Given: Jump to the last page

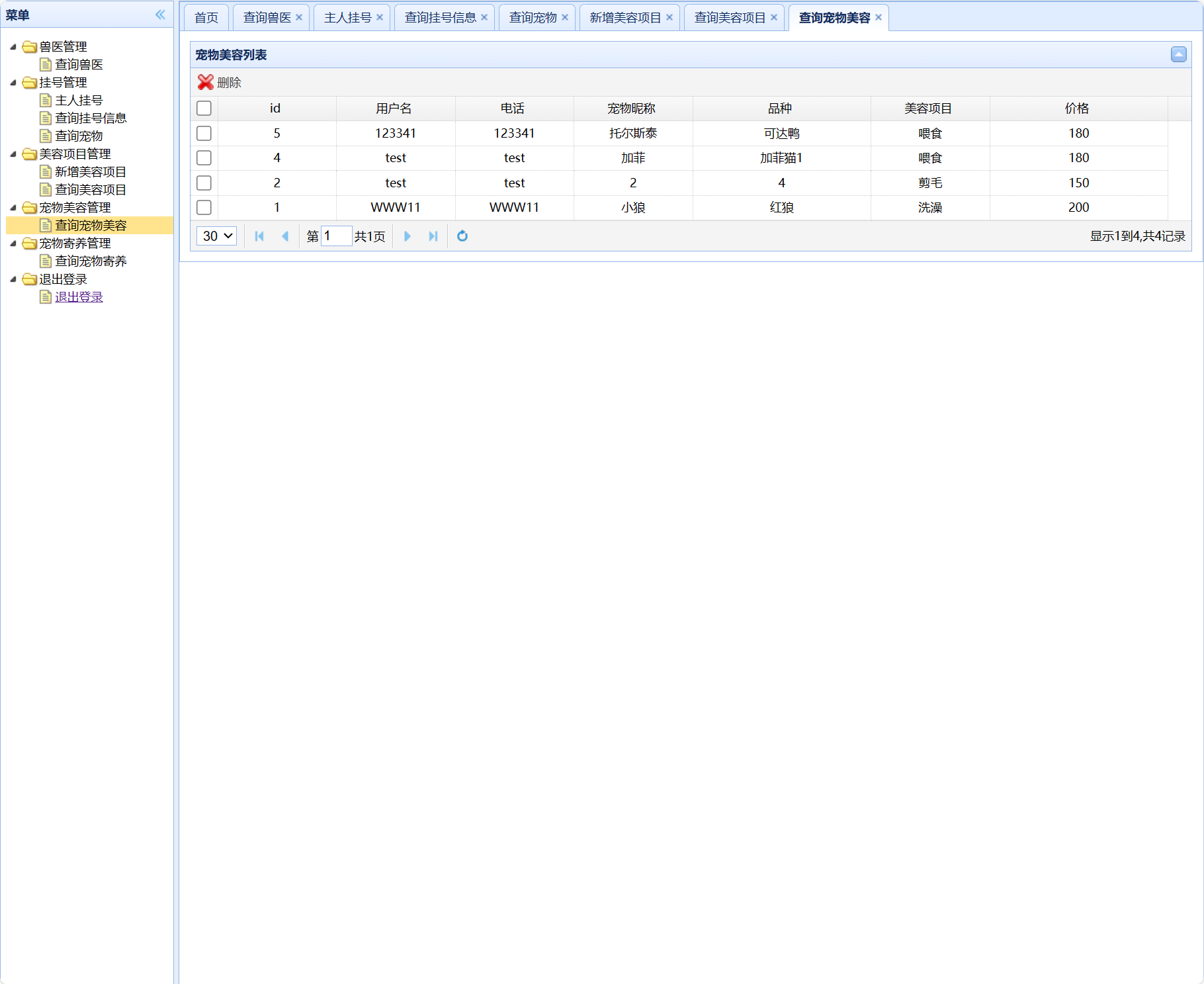Looking at the screenshot, I should tap(433, 236).
